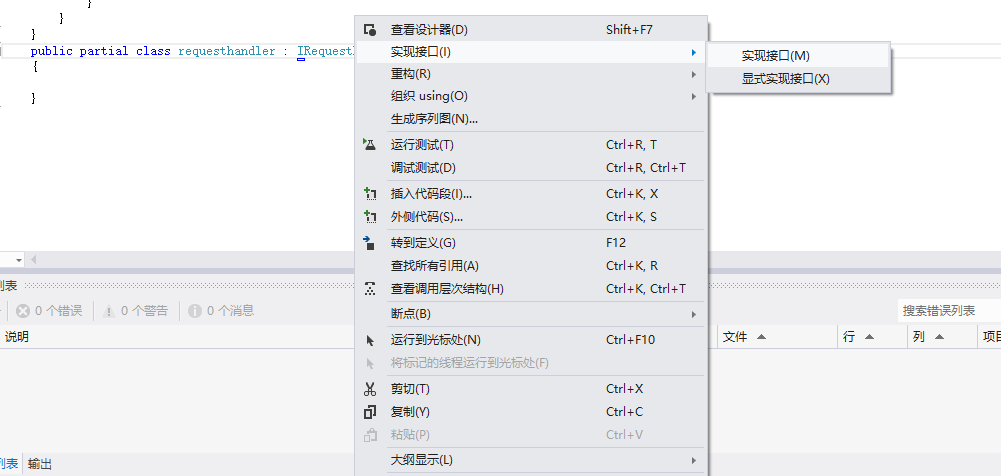Click the Copy icon

tap(370, 412)
